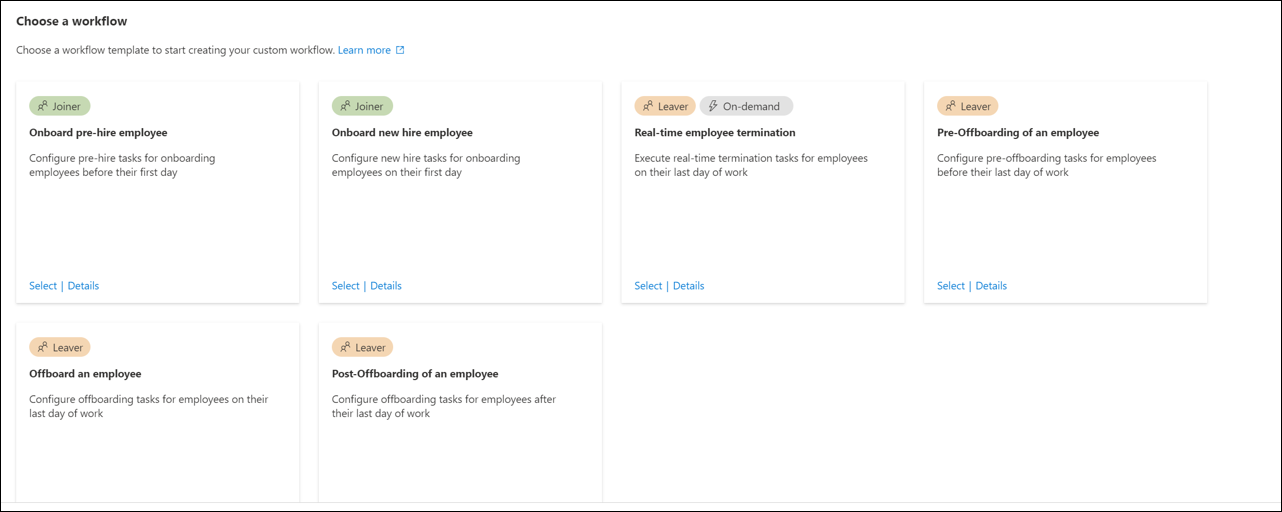The image size is (1282, 512).
Task: Click the Post-Offboarding of an employee title
Action: click(415, 374)
